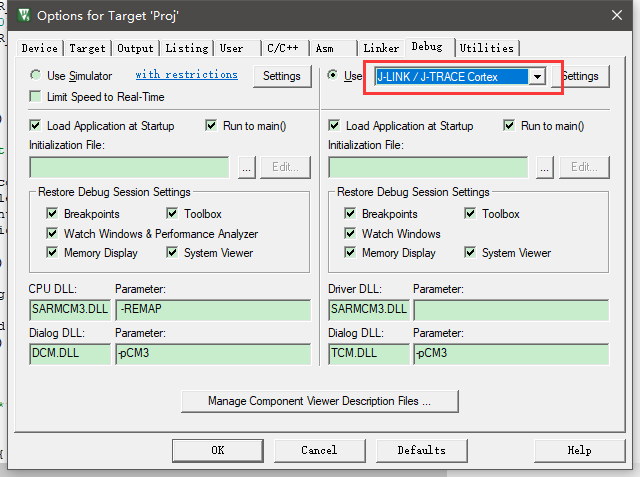The image size is (640, 477).
Task: Uncheck Watch Windows & Performance Analyzer
Action: (x=52, y=233)
